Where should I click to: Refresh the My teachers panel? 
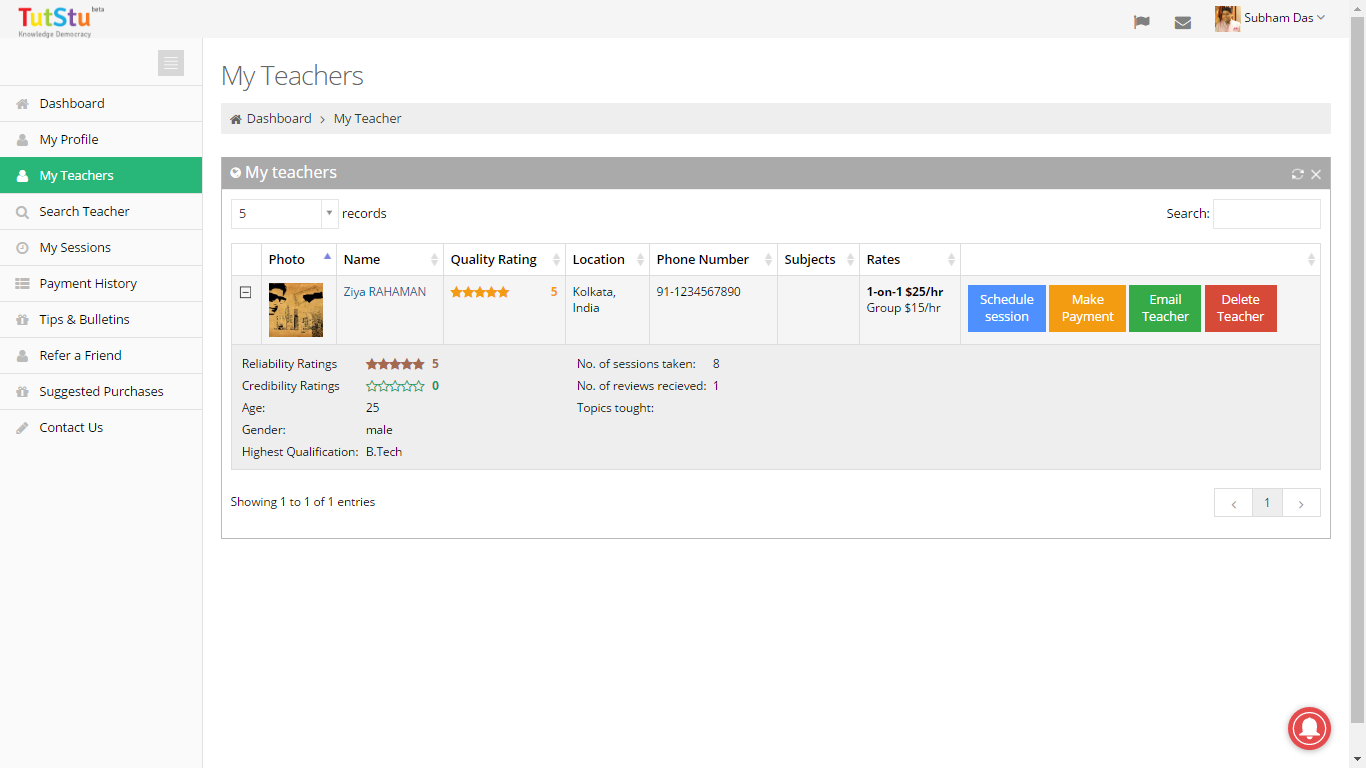pos(1297,174)
